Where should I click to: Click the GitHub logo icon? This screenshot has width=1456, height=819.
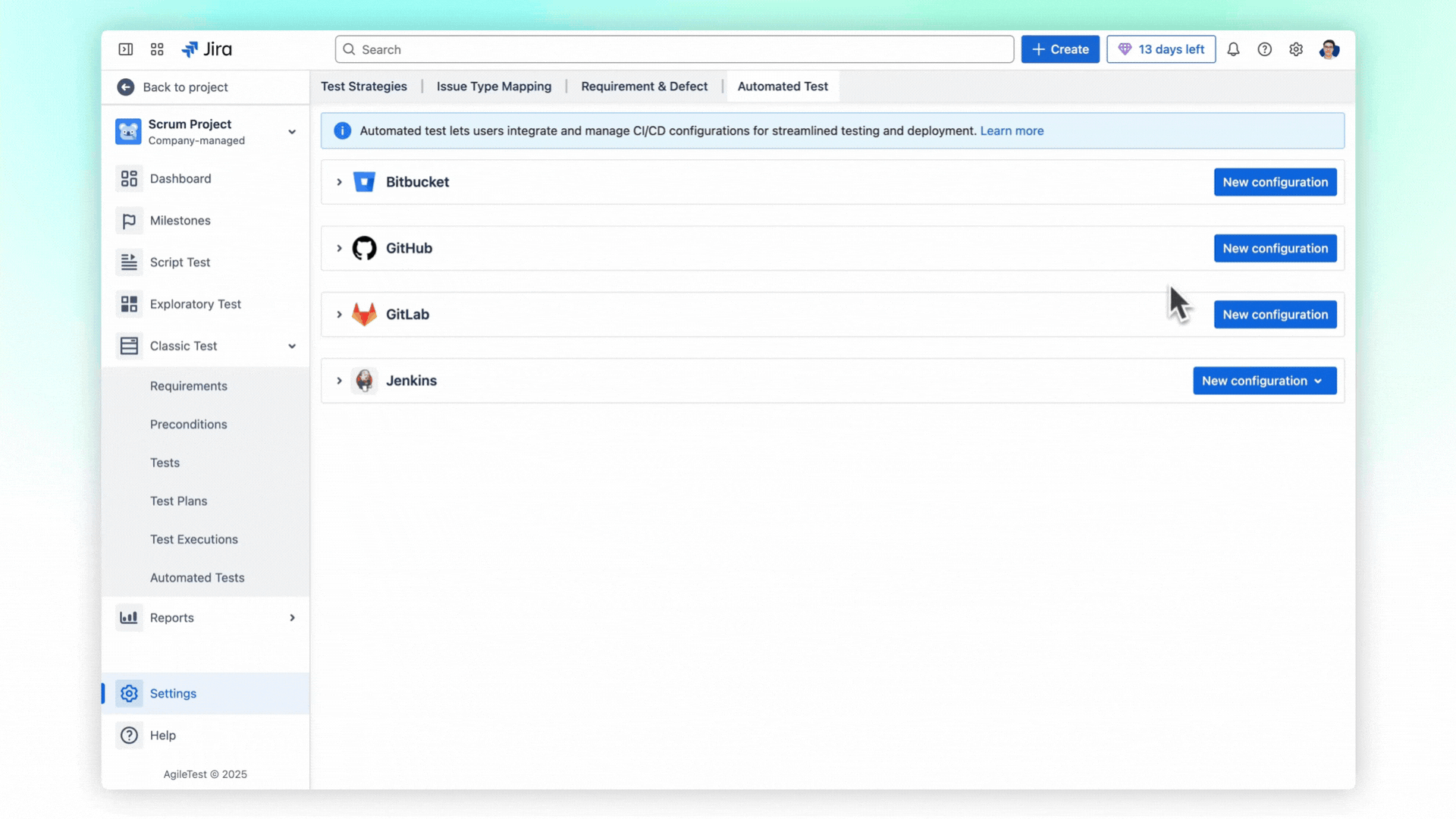coord(365,248)
